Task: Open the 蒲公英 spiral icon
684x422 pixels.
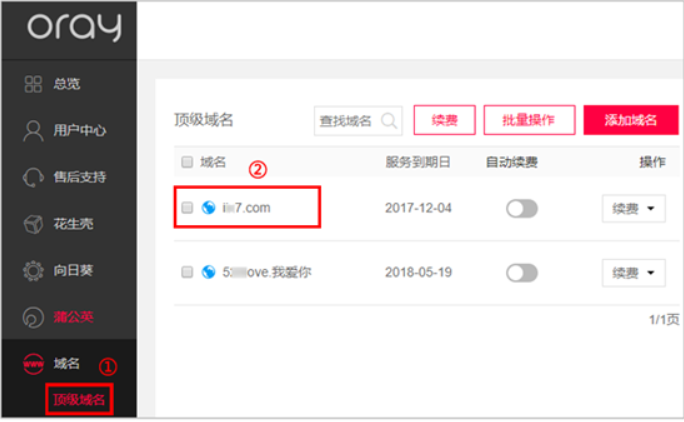Action: tap(33, 317)
